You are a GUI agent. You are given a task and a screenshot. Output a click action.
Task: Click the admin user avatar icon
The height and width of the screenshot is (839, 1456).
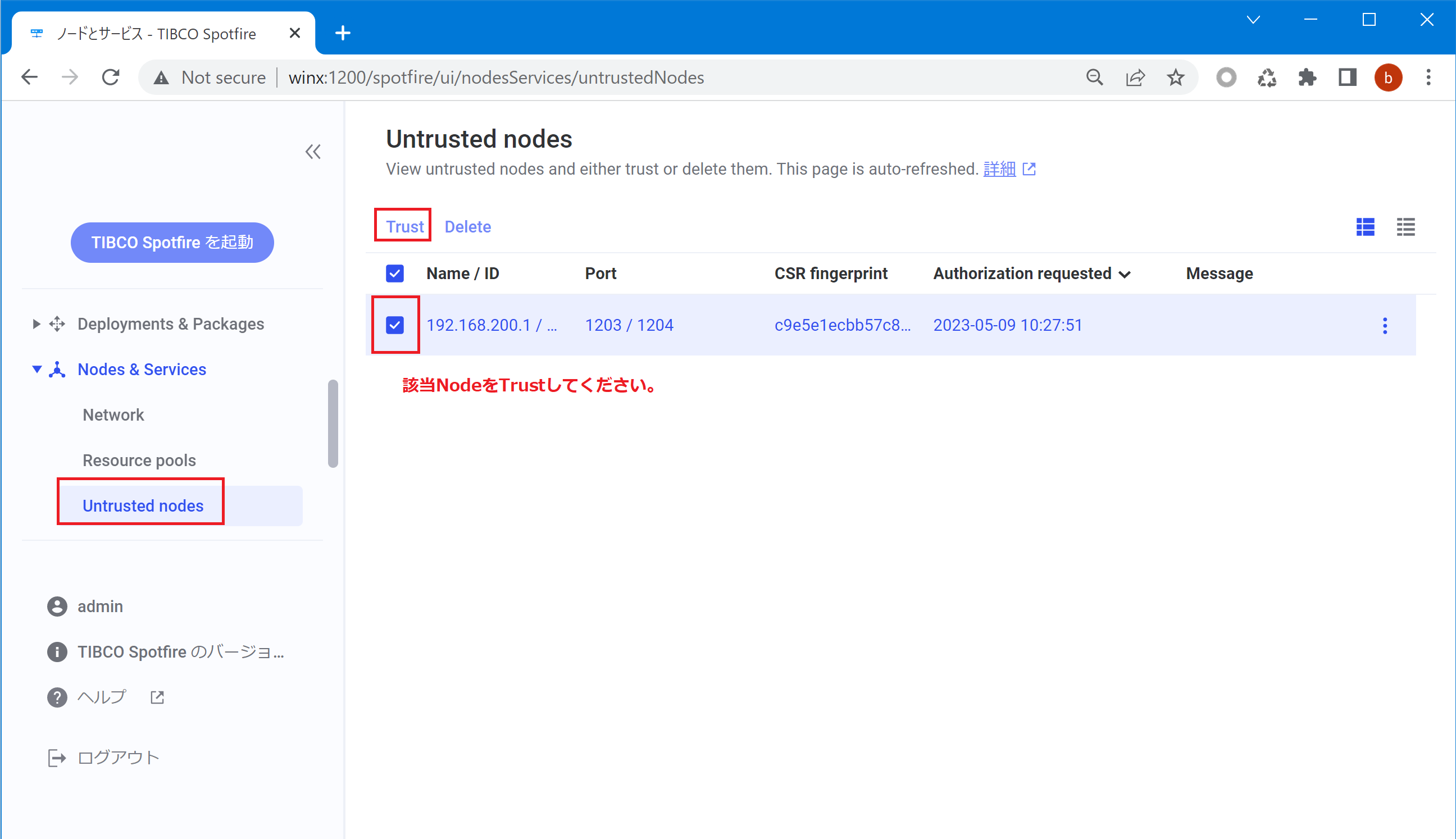click(x=57, y=606)
